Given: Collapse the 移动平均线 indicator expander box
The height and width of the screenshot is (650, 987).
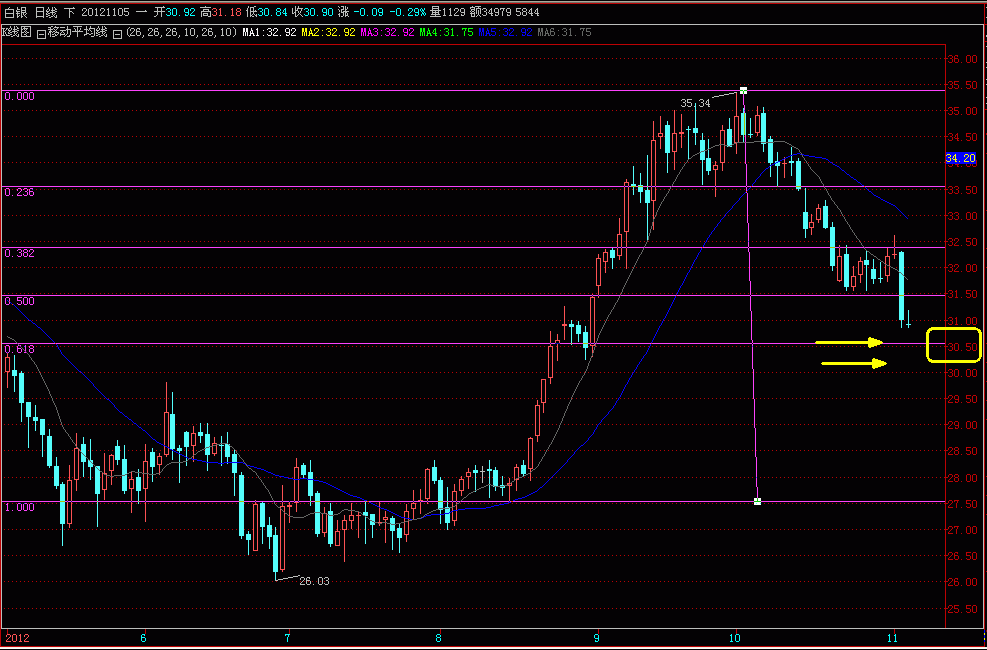Looking at the screenshot, I should [x=42, y=35].
